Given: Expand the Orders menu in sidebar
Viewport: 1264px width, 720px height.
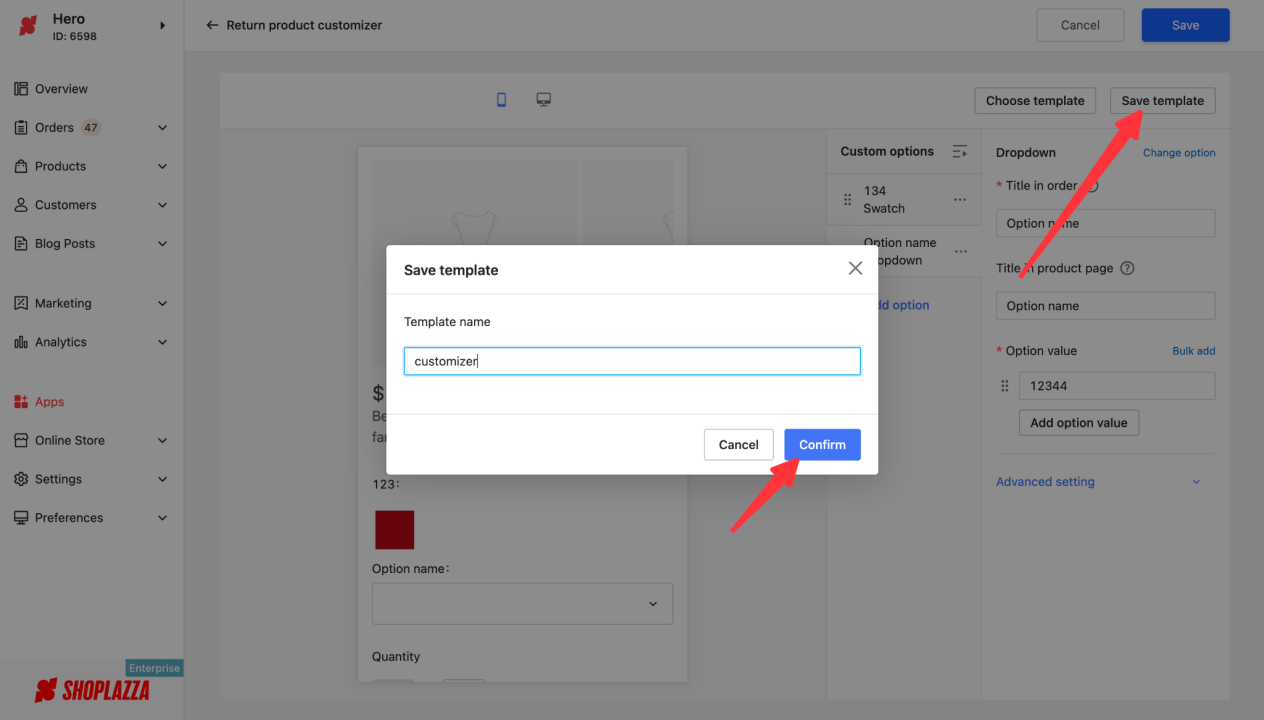Looking at the screenshot, I should [x=162, y=128].
